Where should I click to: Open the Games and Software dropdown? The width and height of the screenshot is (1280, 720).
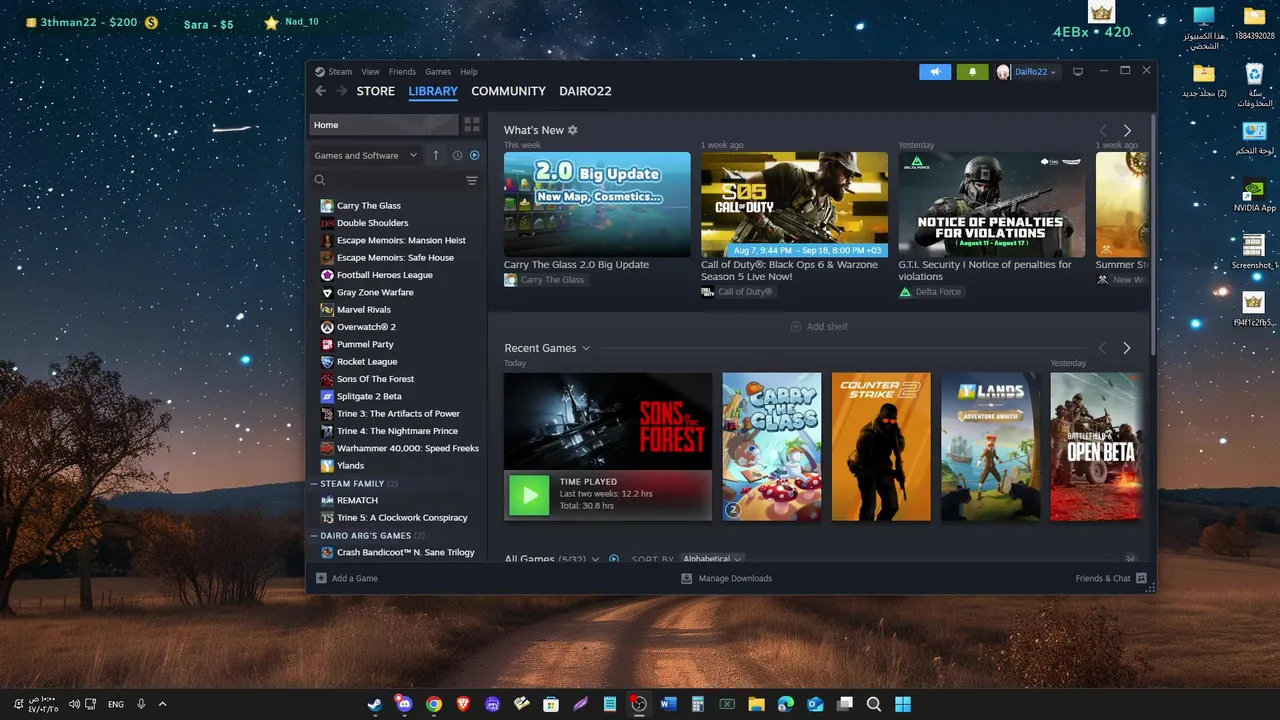coord(366,155)
